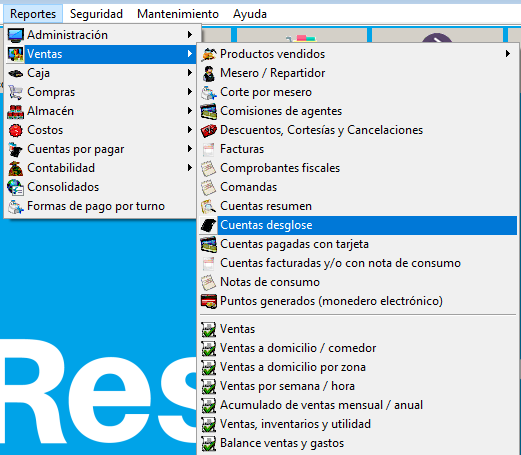Click the Puntos generados card icon

coord(209,301)
